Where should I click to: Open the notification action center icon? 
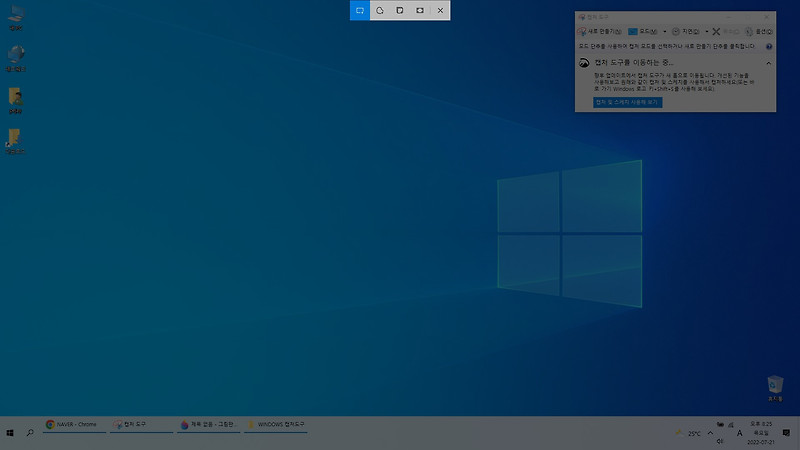(x=786, y=433)
